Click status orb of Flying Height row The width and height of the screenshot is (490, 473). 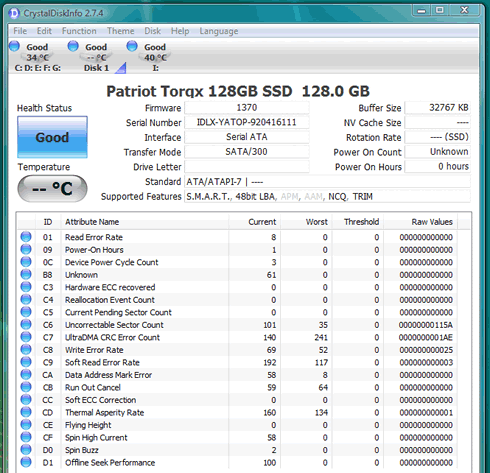click(x=26, y=425)
